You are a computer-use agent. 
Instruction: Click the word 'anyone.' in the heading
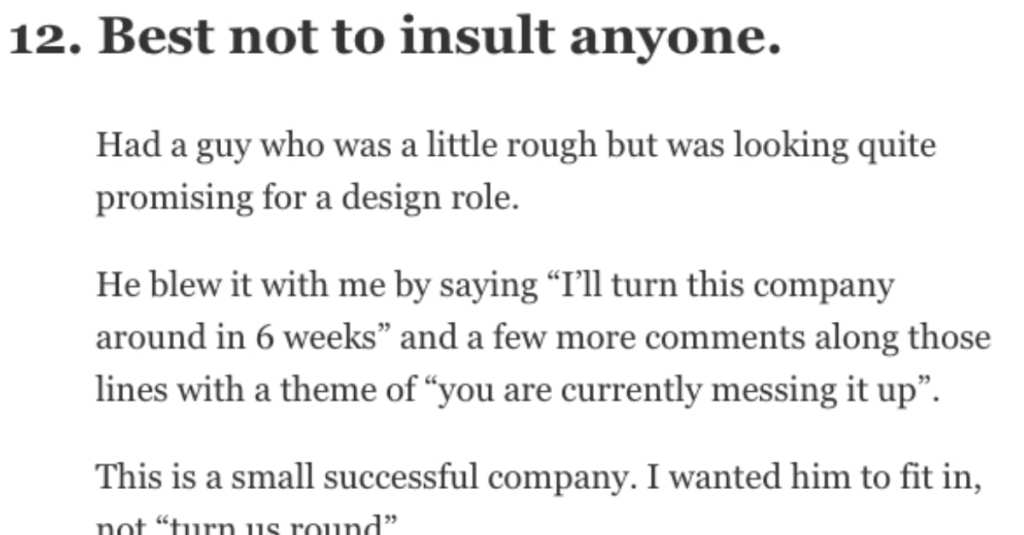coord(675,41)
